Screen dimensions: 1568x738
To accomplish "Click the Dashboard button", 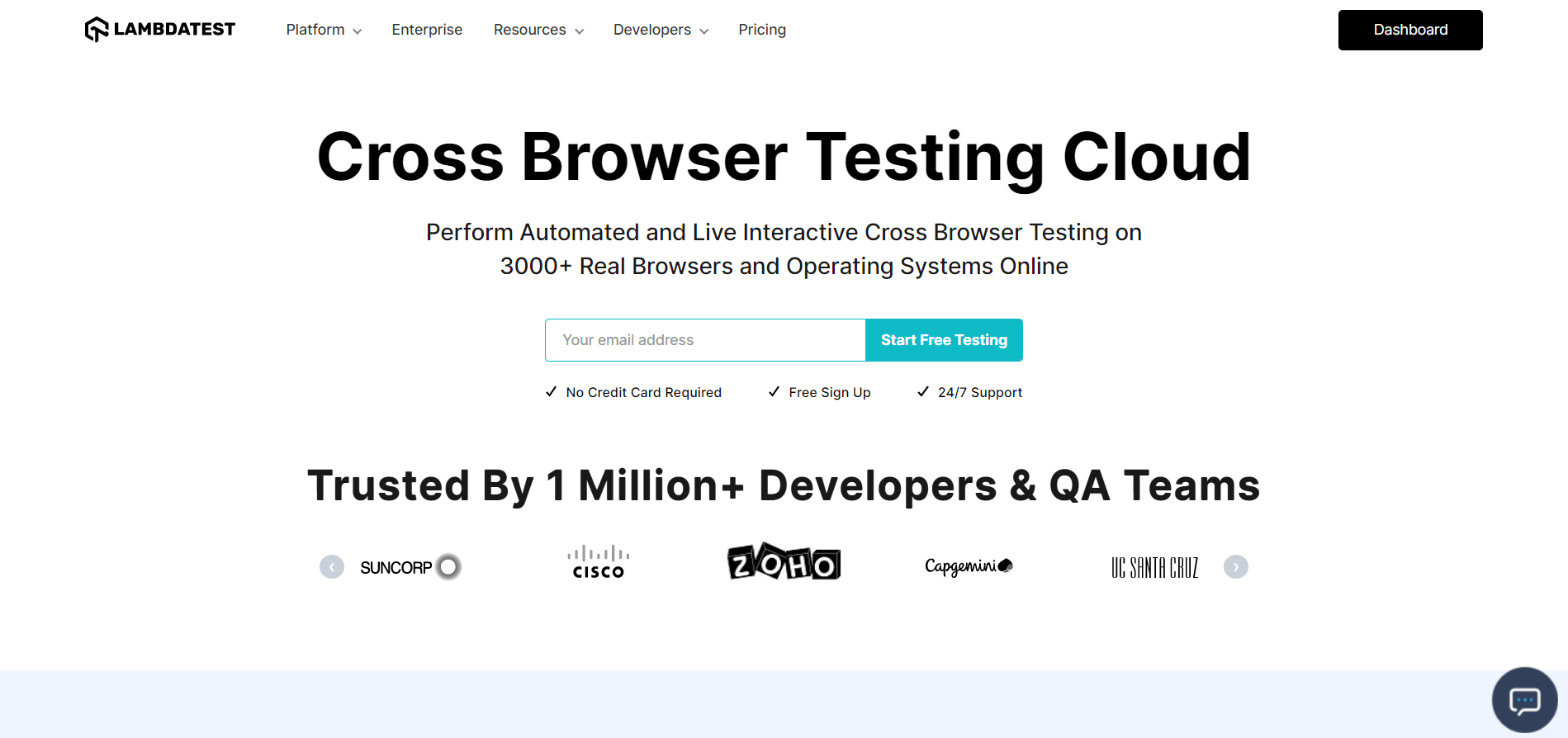I will point(1409,30).
